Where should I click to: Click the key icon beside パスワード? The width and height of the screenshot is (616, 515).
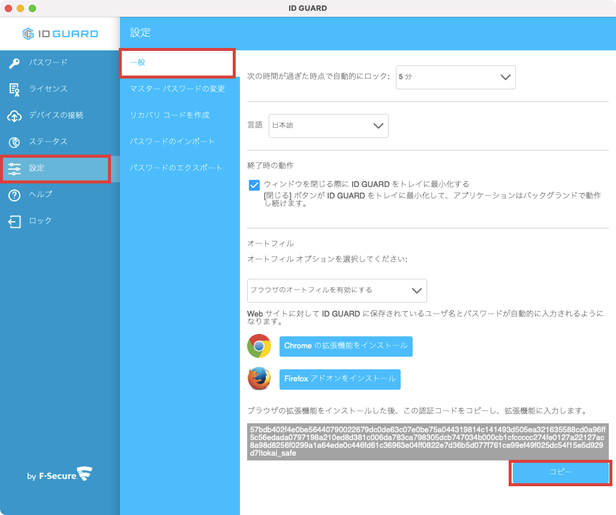point(15,63)
